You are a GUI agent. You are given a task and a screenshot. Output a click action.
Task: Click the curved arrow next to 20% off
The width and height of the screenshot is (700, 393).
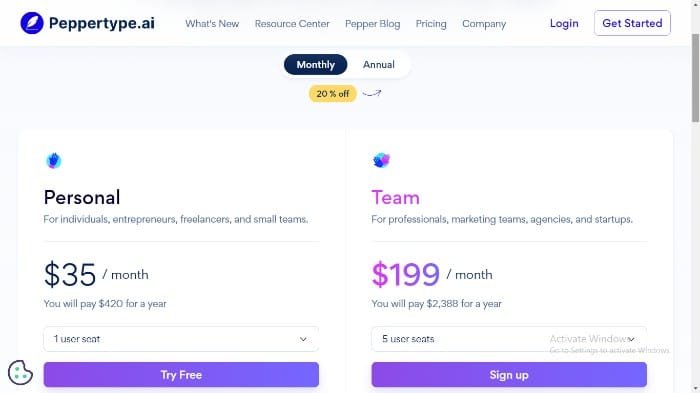click(x=371, y=93)
